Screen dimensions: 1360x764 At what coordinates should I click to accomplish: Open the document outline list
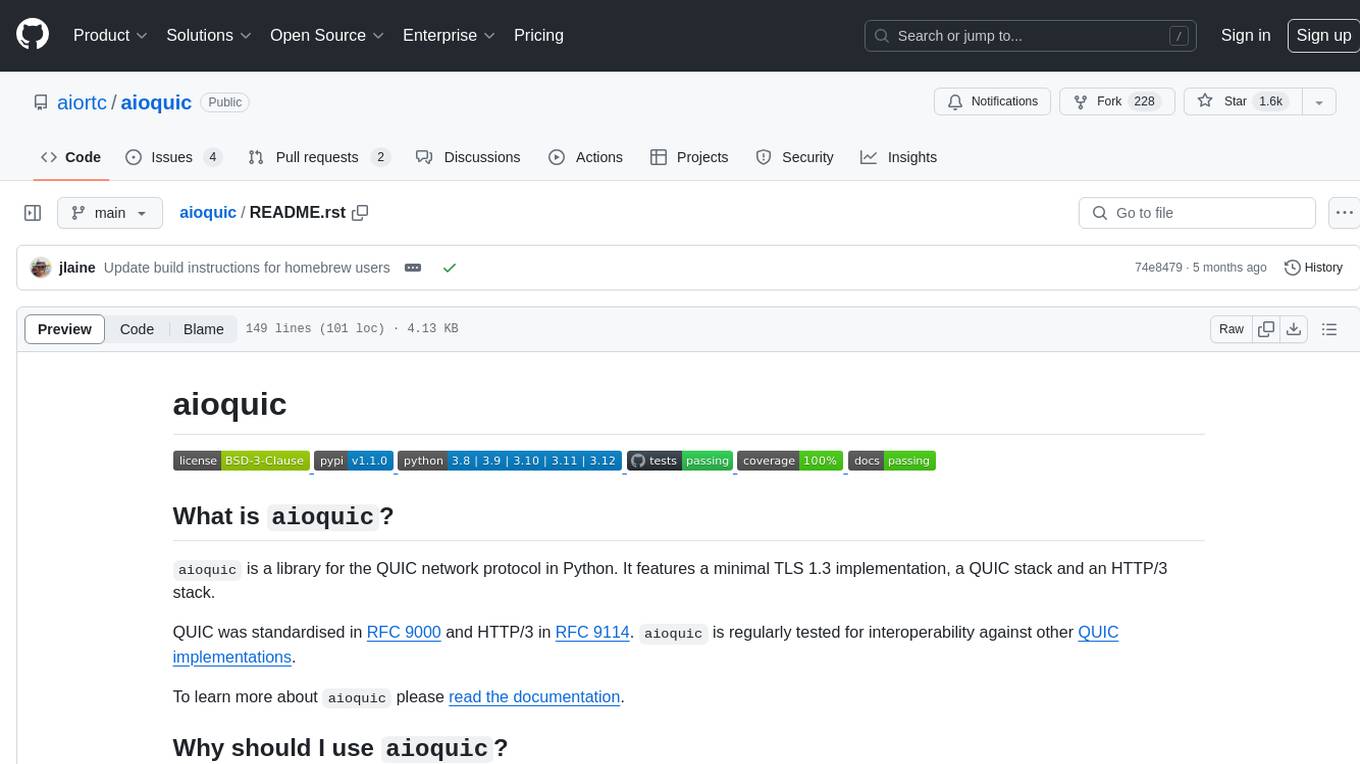click(x=1329, y=329)
